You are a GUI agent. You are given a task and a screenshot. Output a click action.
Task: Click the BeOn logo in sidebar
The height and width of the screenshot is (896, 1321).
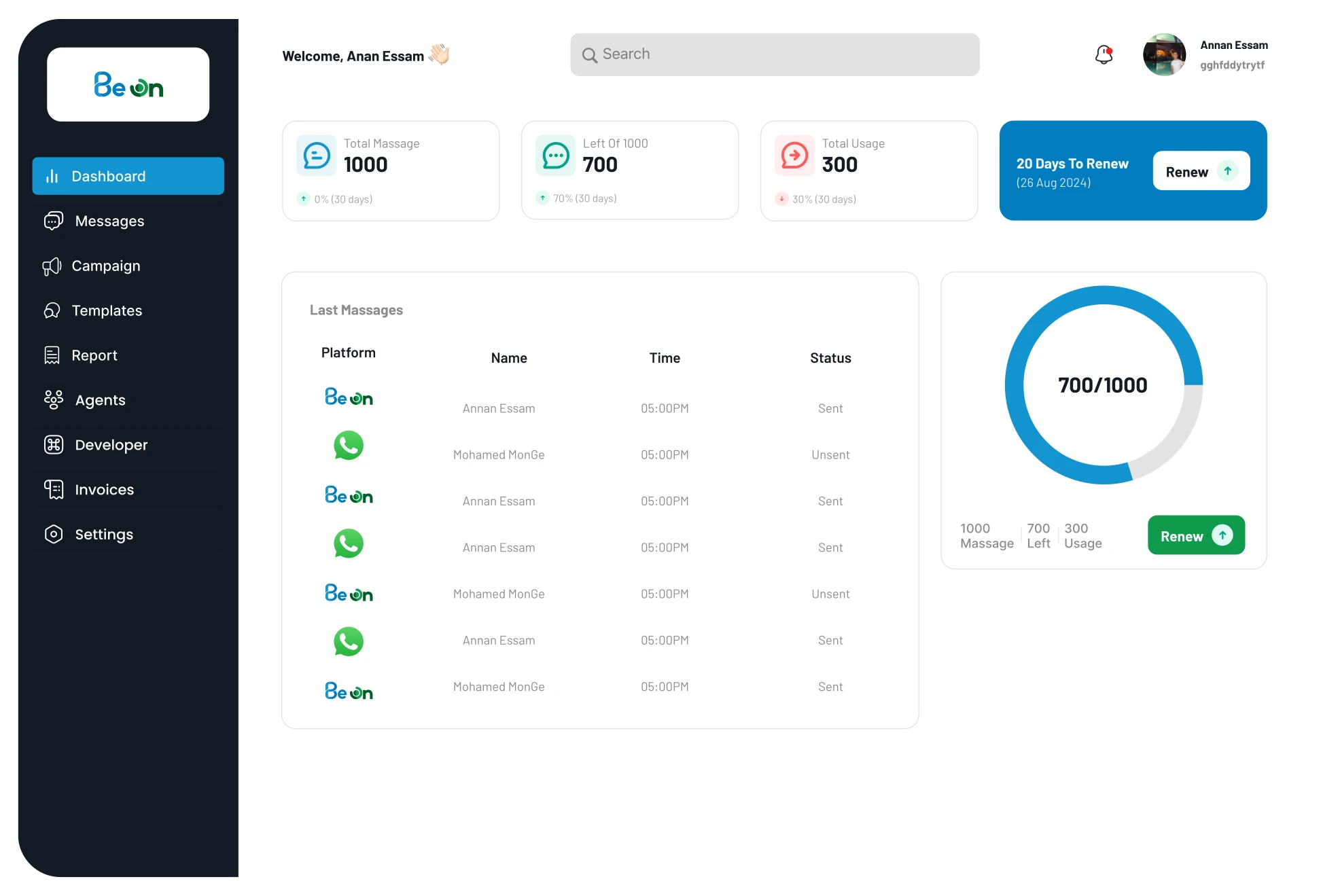(x=128, y=85)
